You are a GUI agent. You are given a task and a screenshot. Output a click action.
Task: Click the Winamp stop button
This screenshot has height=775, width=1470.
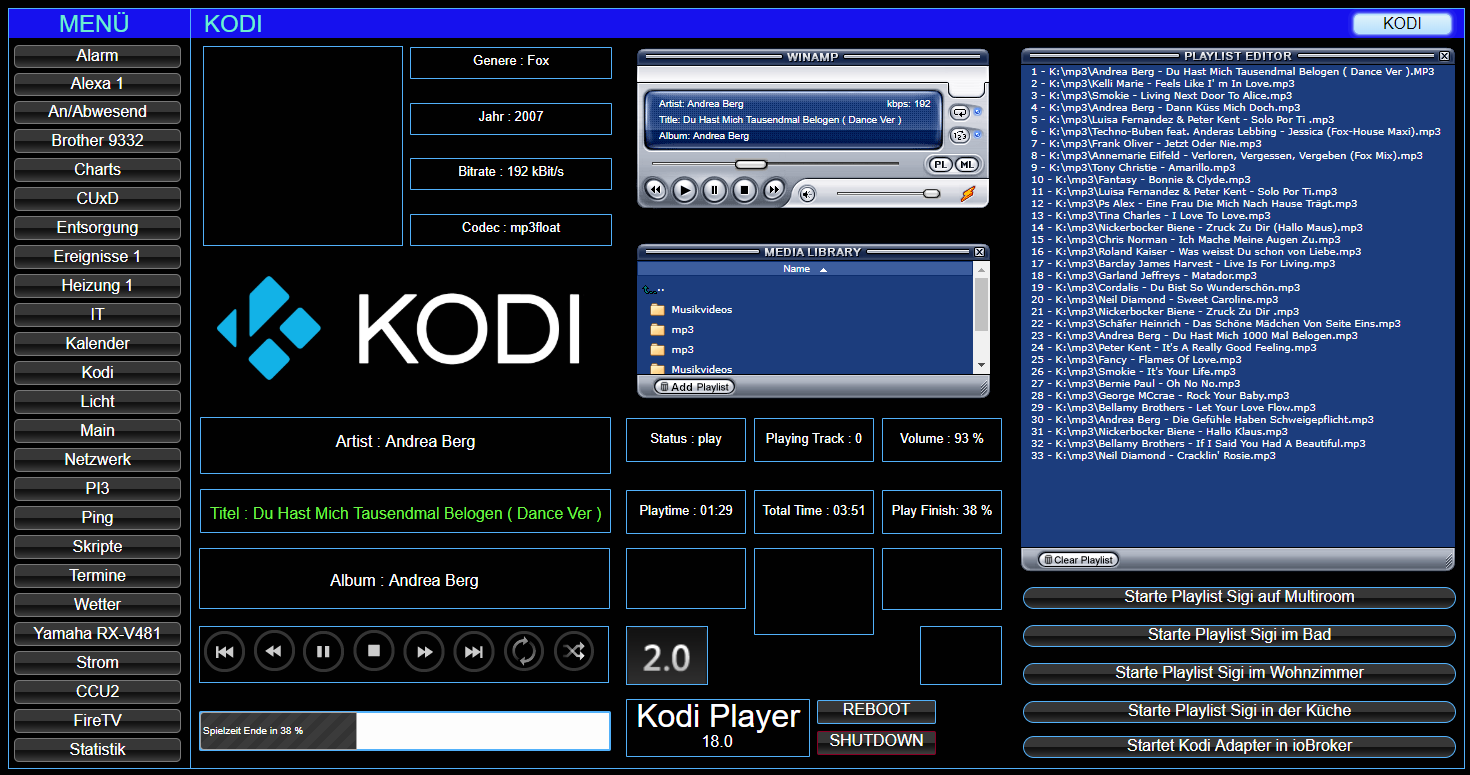744,190
